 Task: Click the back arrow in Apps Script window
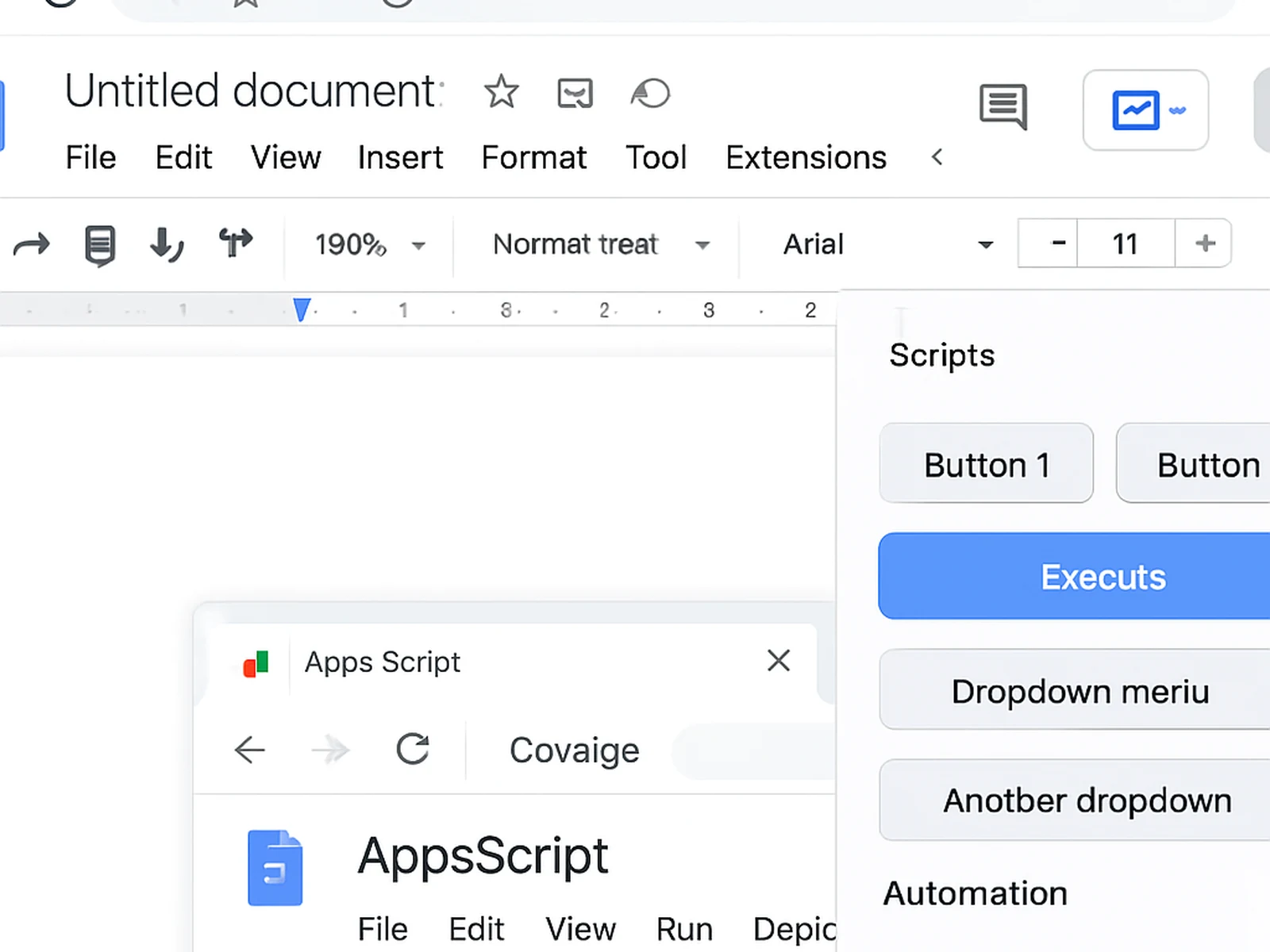[249, 749]
